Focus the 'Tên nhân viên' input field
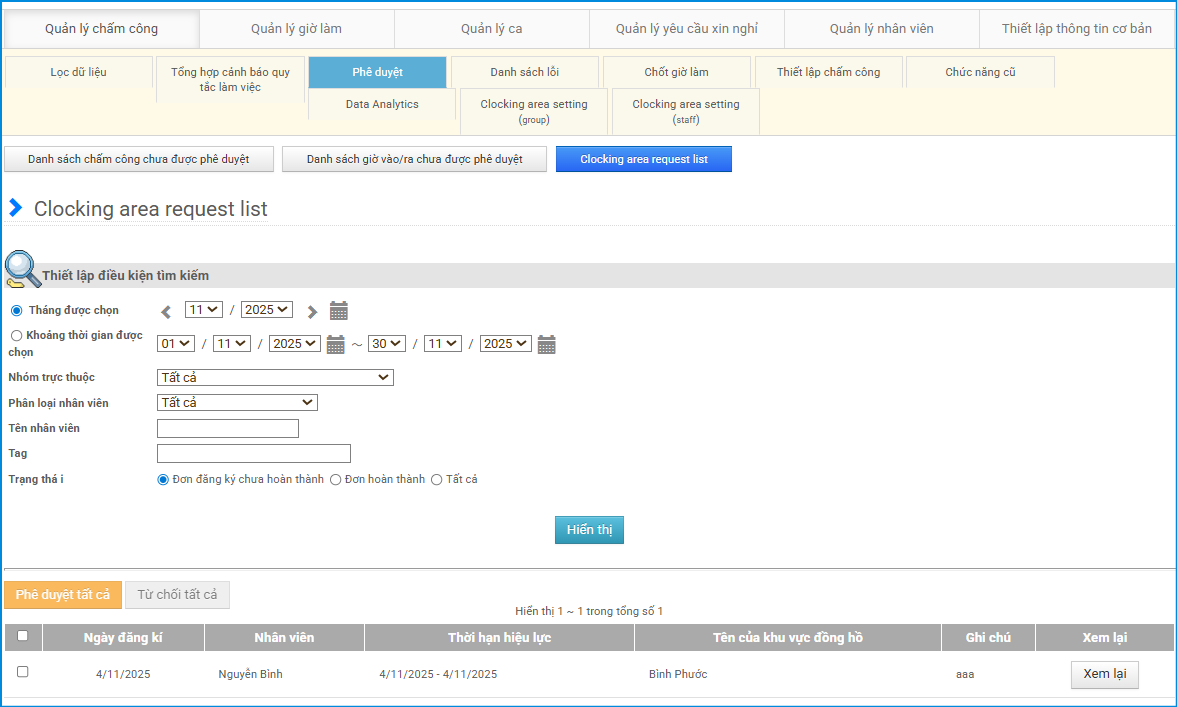The width and height of the screenshot is (1177, 707). (x=228, y=429)
